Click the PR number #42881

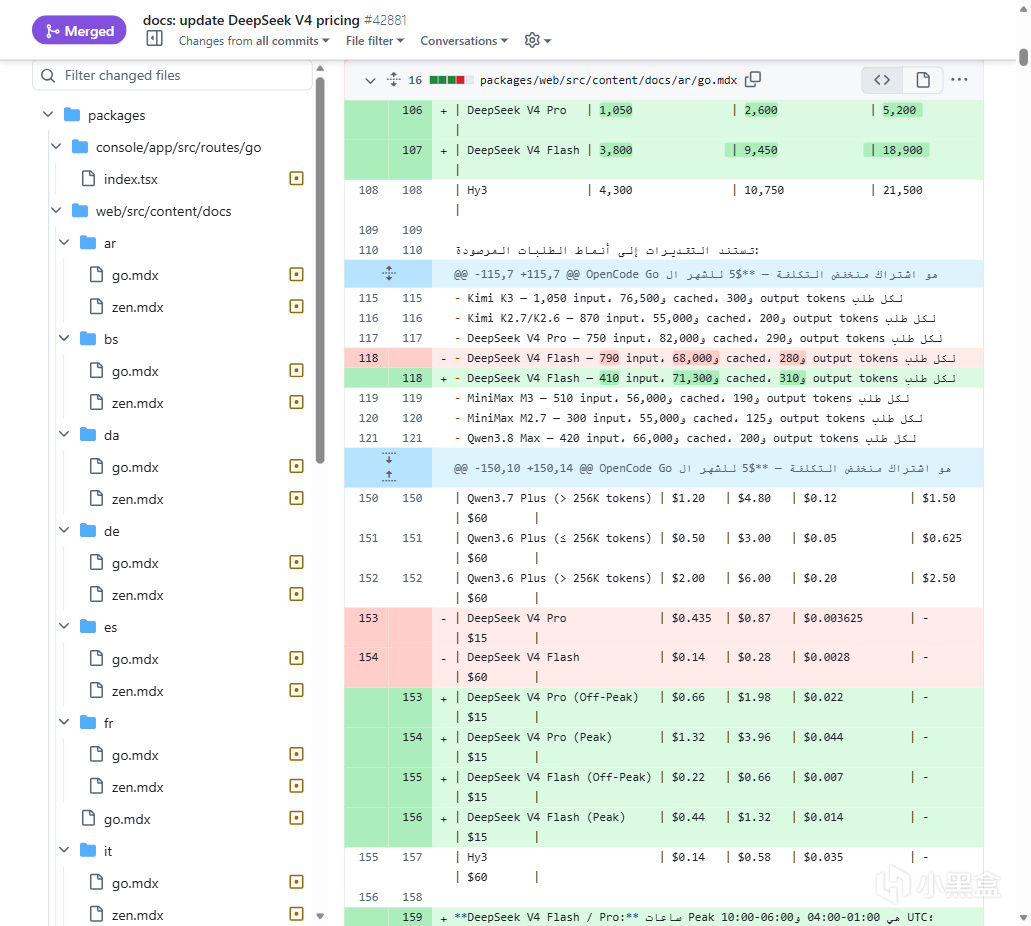pyautogui.click(x=385, y=20)
